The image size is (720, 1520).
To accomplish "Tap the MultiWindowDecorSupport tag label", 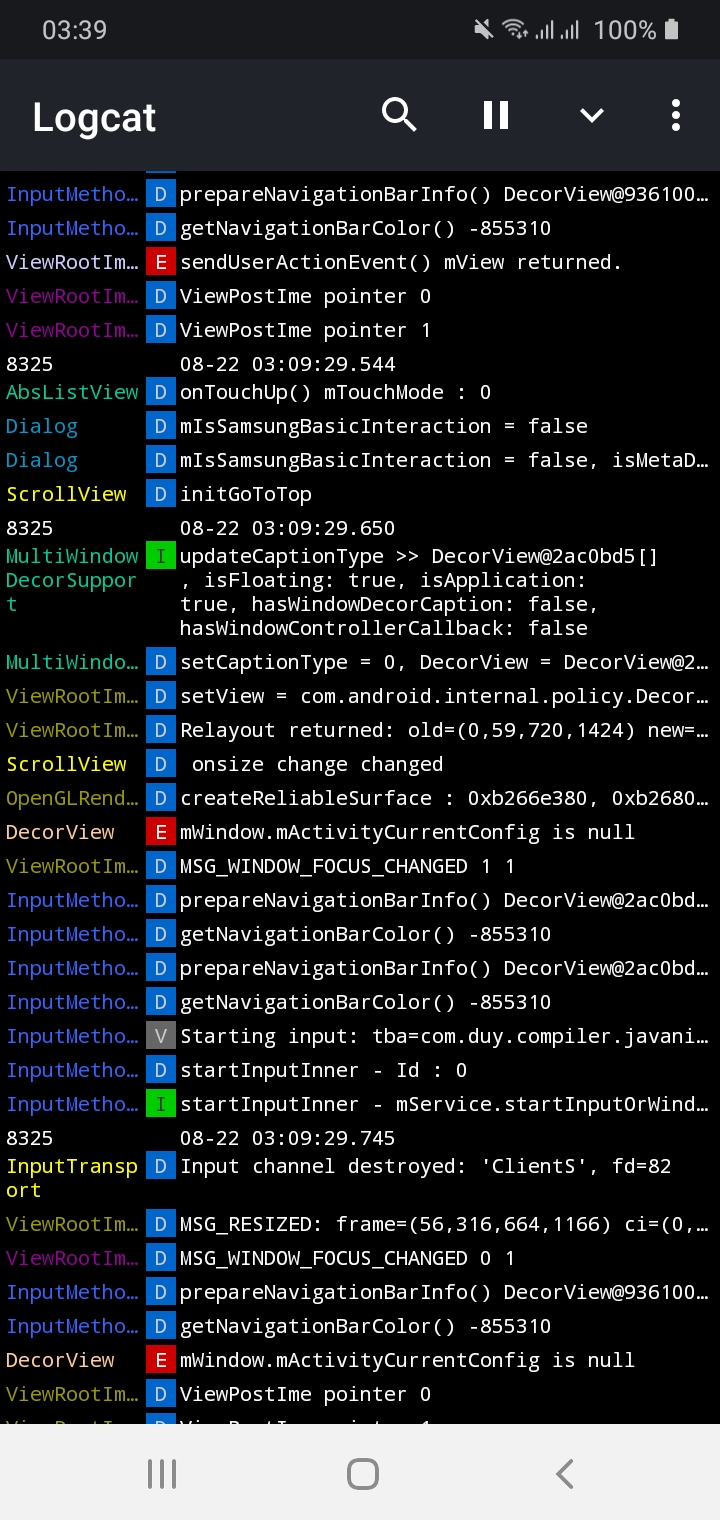I will tap(70, 580).
